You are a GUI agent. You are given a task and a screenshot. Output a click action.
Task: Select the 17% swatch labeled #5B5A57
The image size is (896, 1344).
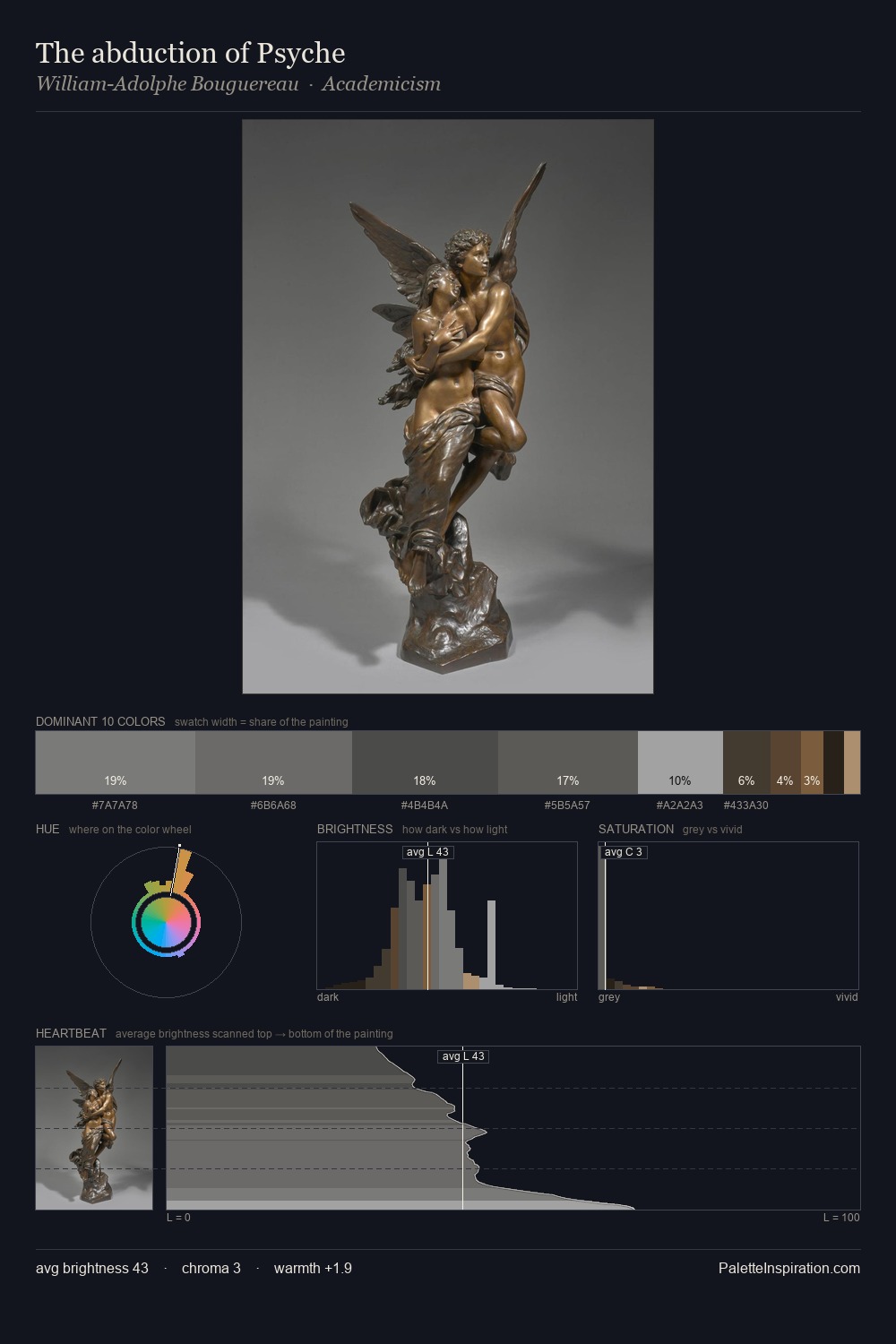568,762
